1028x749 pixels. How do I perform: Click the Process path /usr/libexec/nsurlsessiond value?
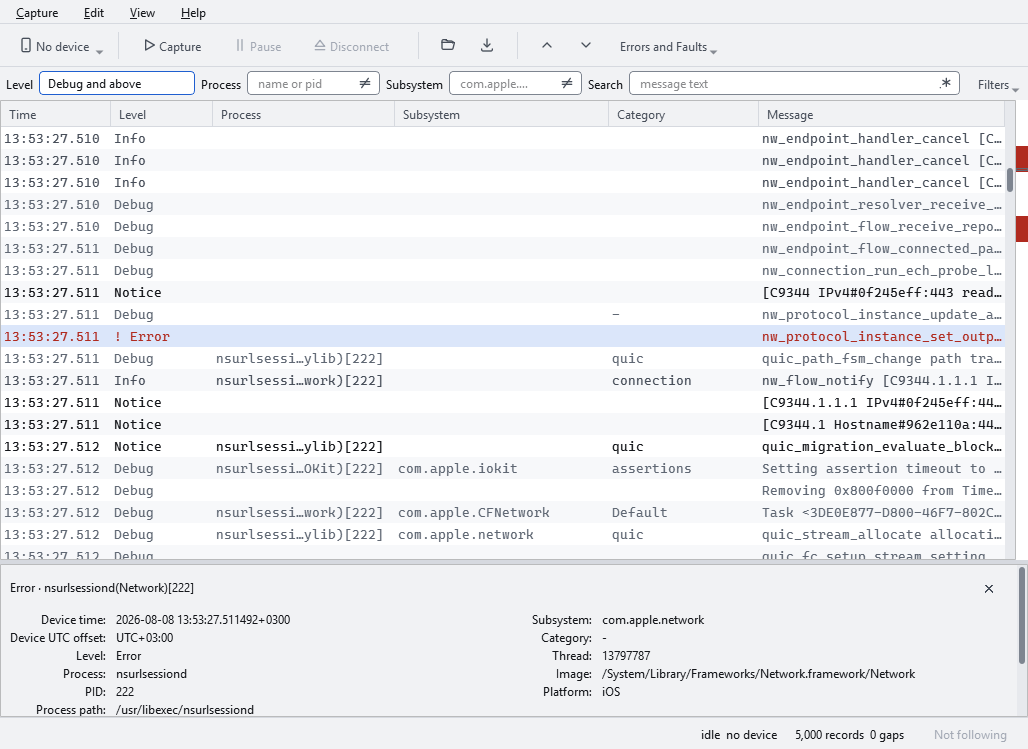coord(185,710)
